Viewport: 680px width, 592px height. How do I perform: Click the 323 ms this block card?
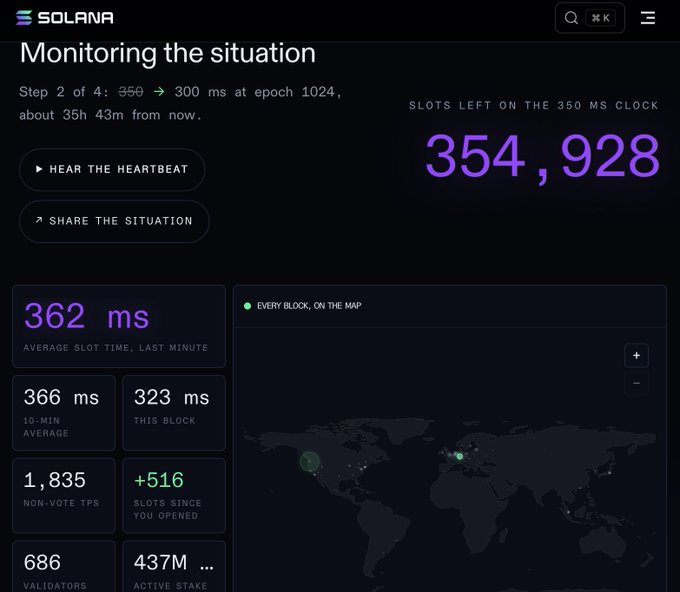click(x=174, y=413)
